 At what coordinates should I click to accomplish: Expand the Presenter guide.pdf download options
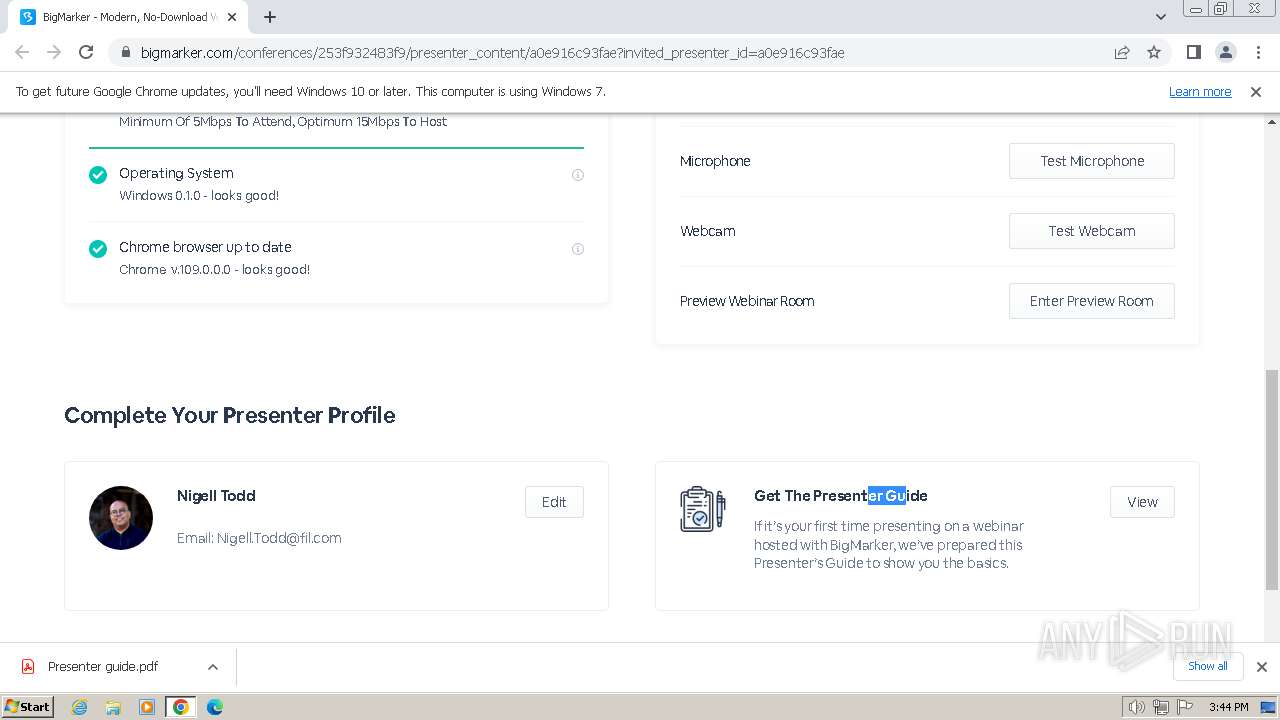212,667
